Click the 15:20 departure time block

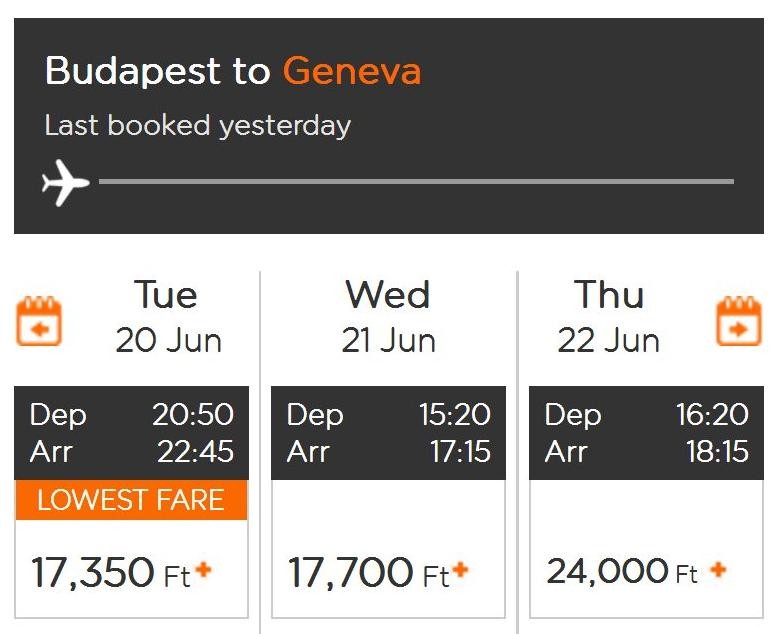click(x=388, y=432)
